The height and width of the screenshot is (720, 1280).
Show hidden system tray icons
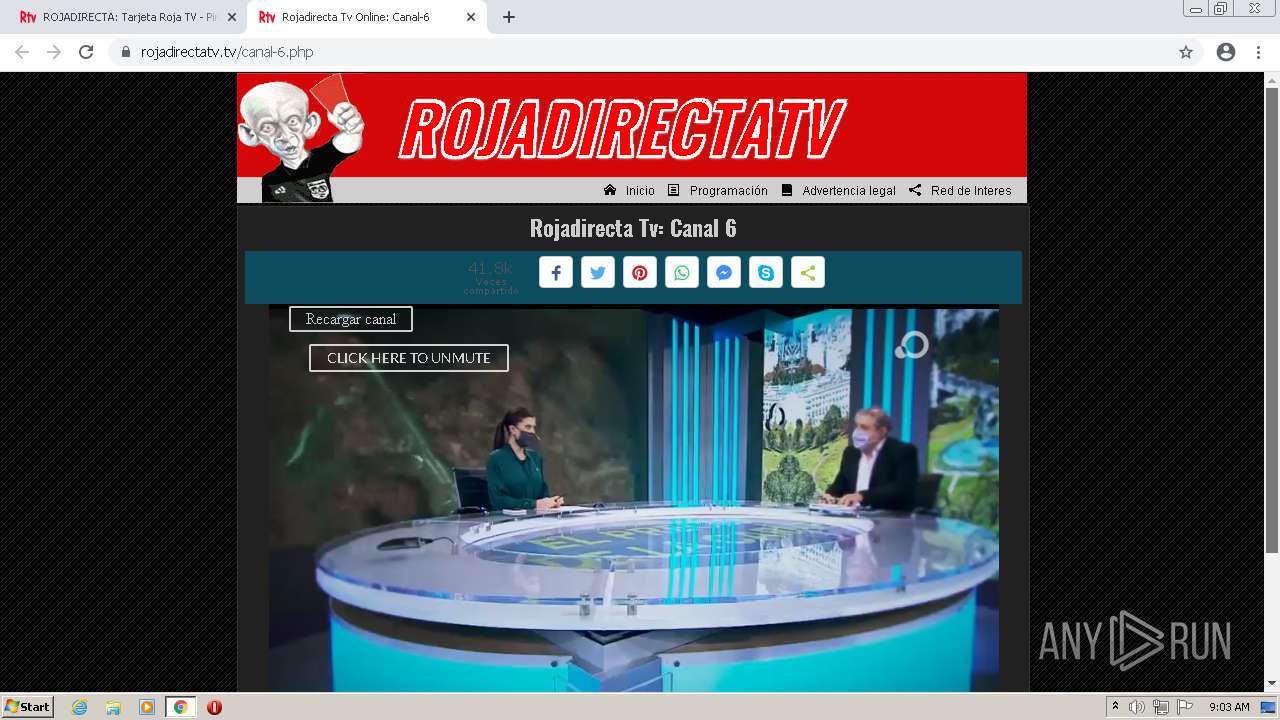[1115, 707]
